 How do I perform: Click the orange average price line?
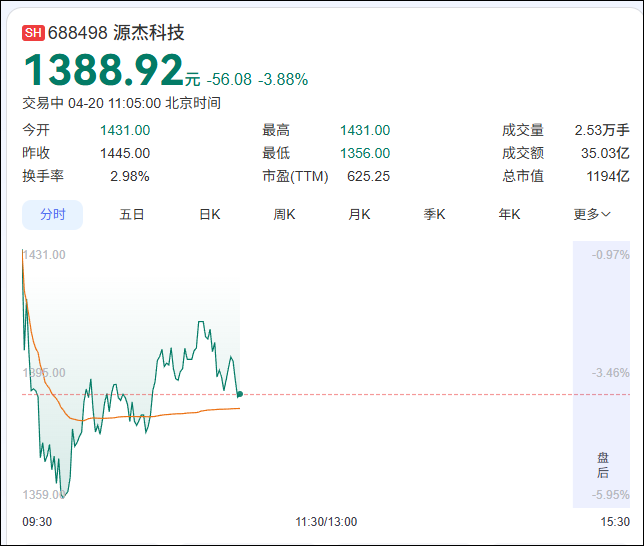tap(180, 412)
